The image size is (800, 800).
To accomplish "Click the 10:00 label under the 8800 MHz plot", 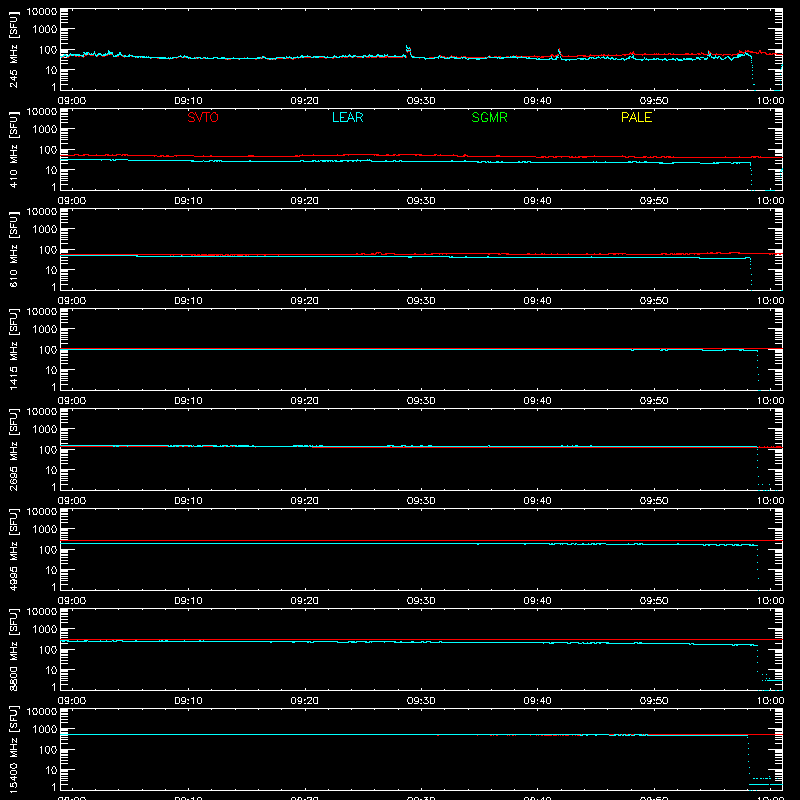I will click(770, 701).
